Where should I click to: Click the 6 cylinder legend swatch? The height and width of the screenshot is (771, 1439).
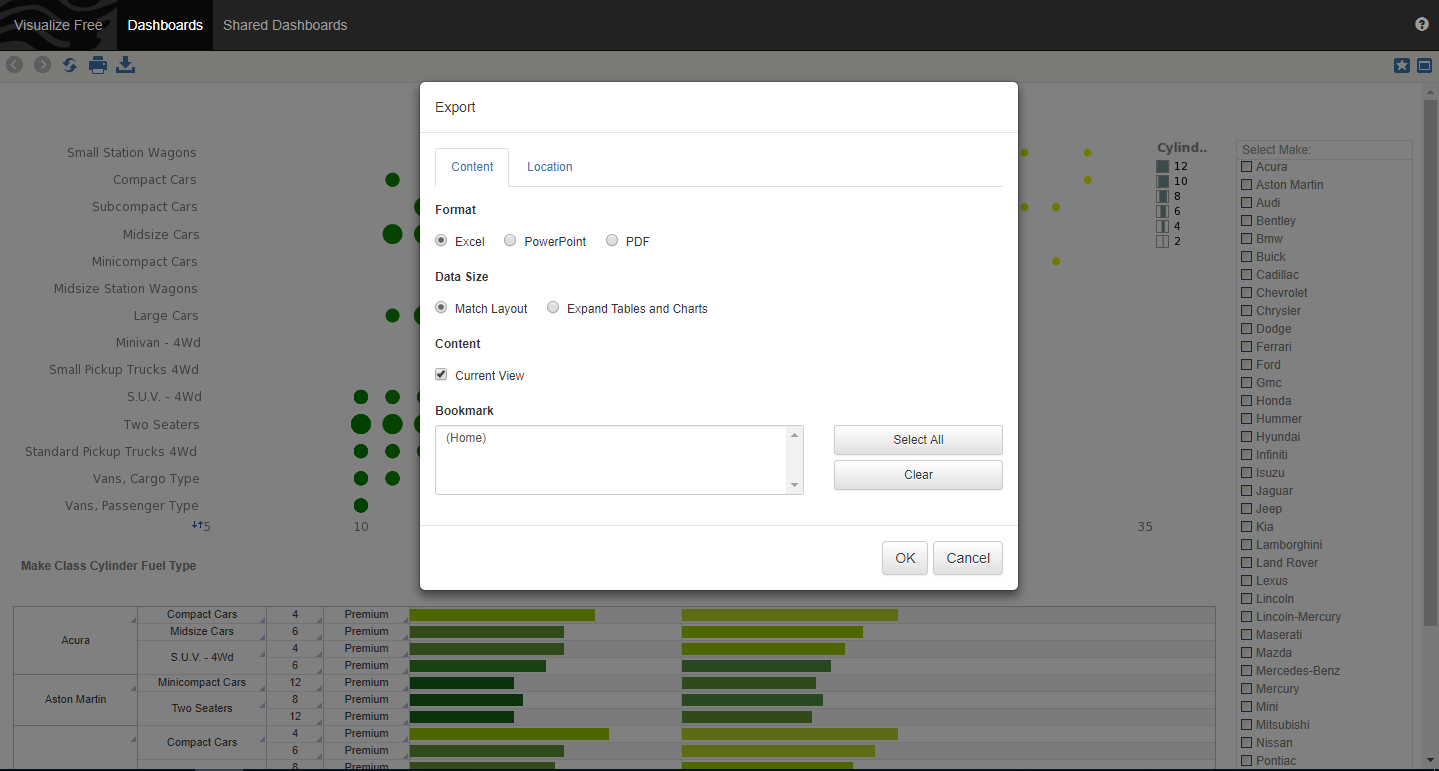(x=1162, y=211)
